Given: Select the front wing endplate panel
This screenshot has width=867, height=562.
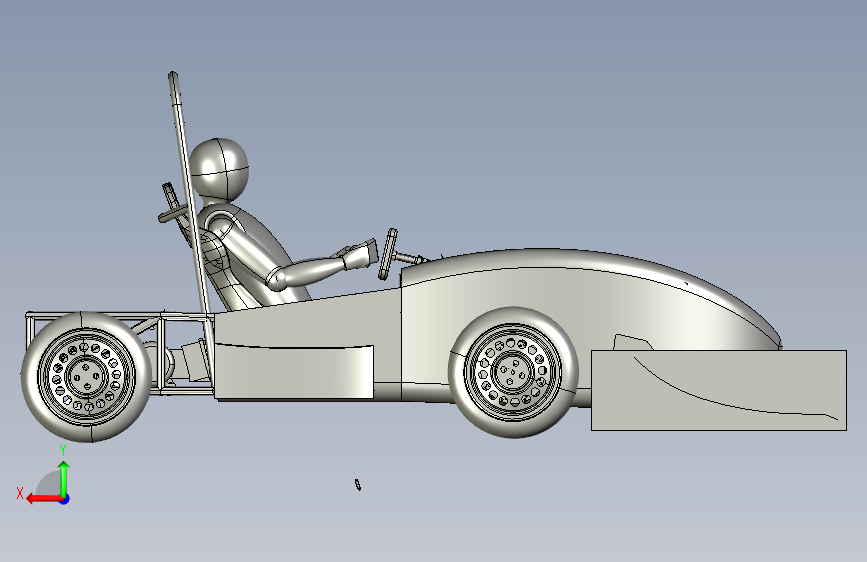Looking at the screenshot, I should [x=719, y=390].
